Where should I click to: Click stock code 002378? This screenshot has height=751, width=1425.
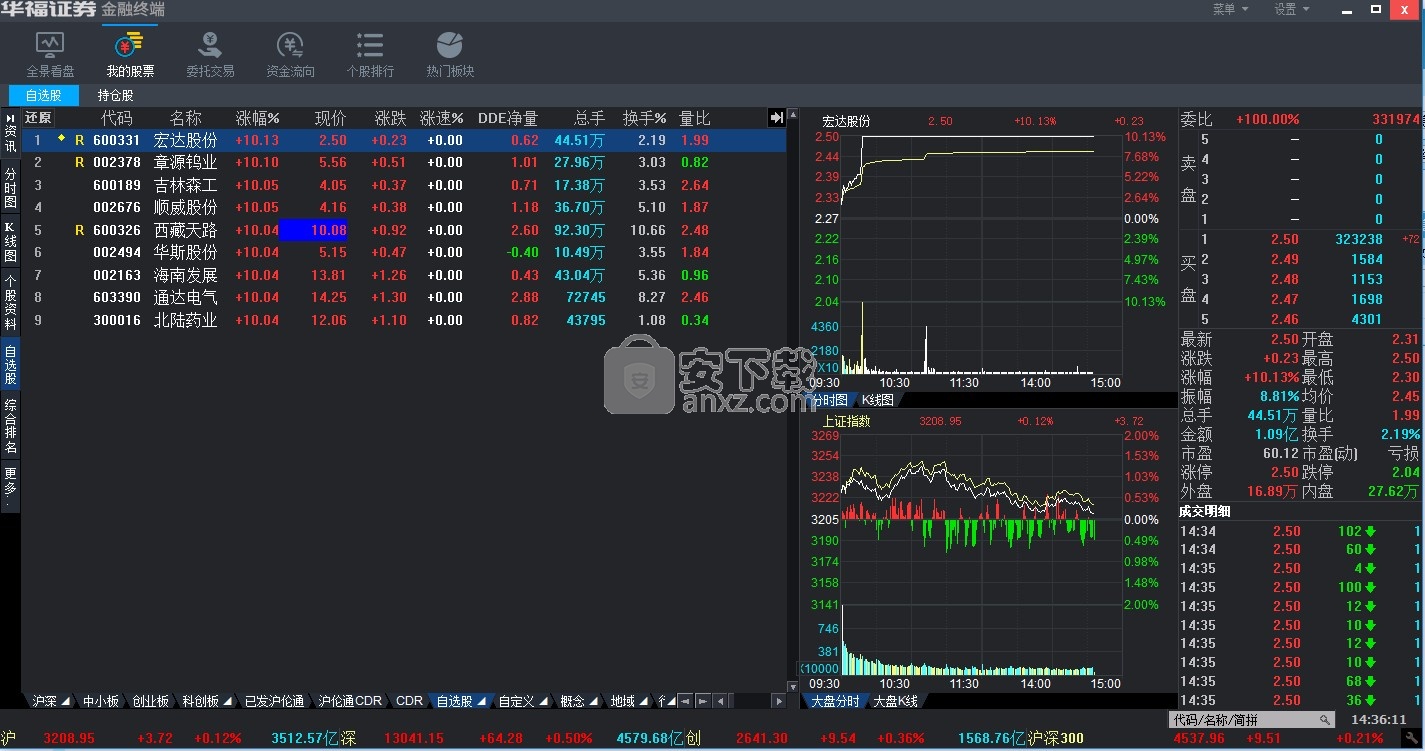[117, 163]
